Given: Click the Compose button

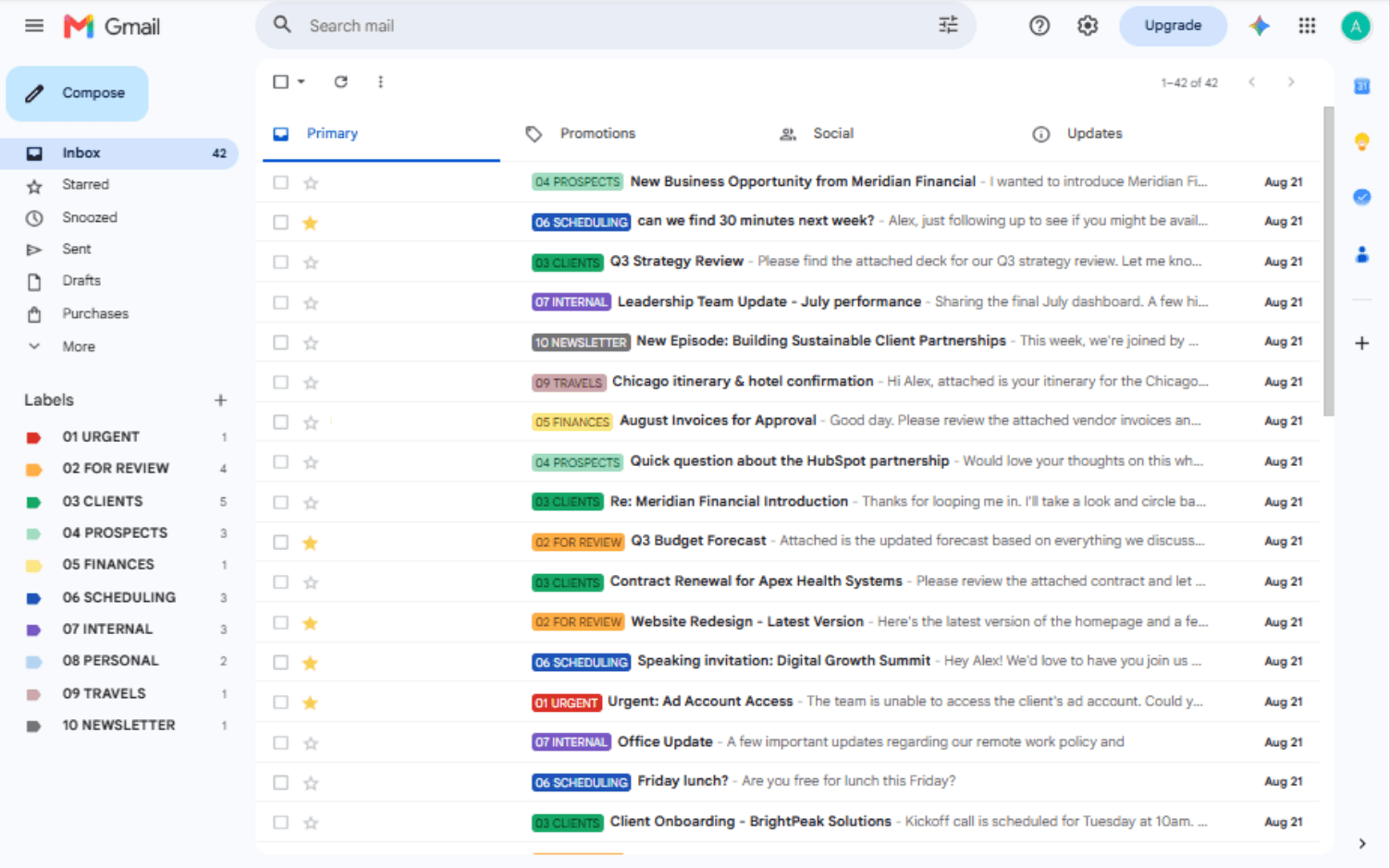Looking at the screenshot, I should tap(78, 93).
